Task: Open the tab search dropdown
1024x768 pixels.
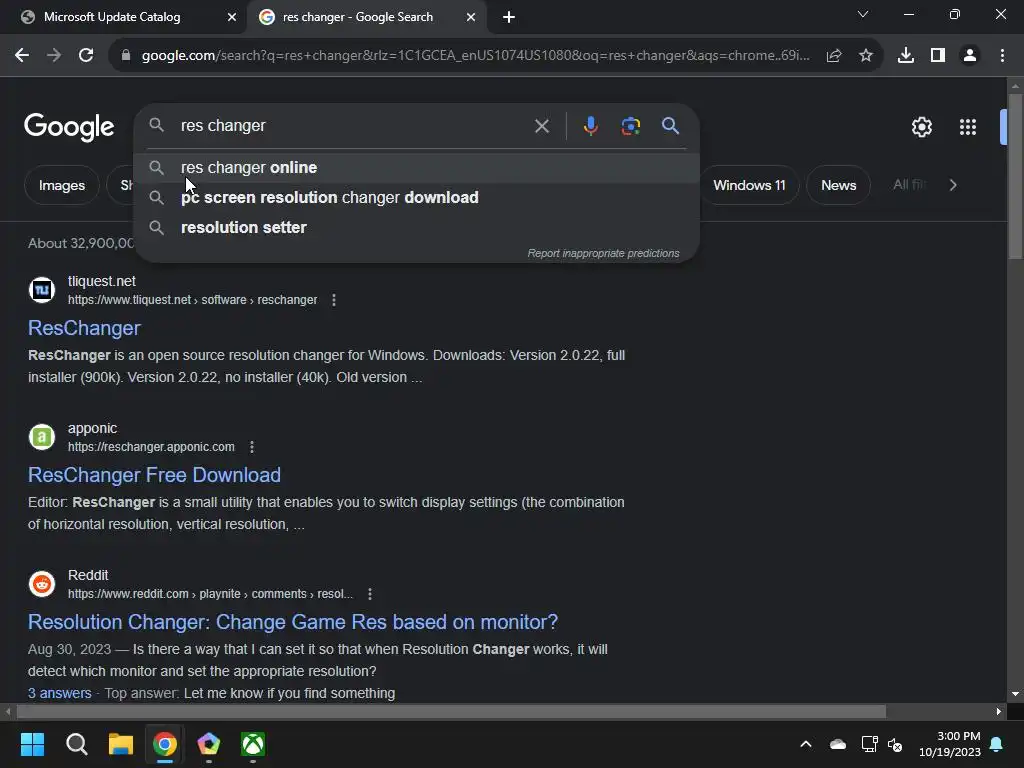Action: [x=863, y=14]
